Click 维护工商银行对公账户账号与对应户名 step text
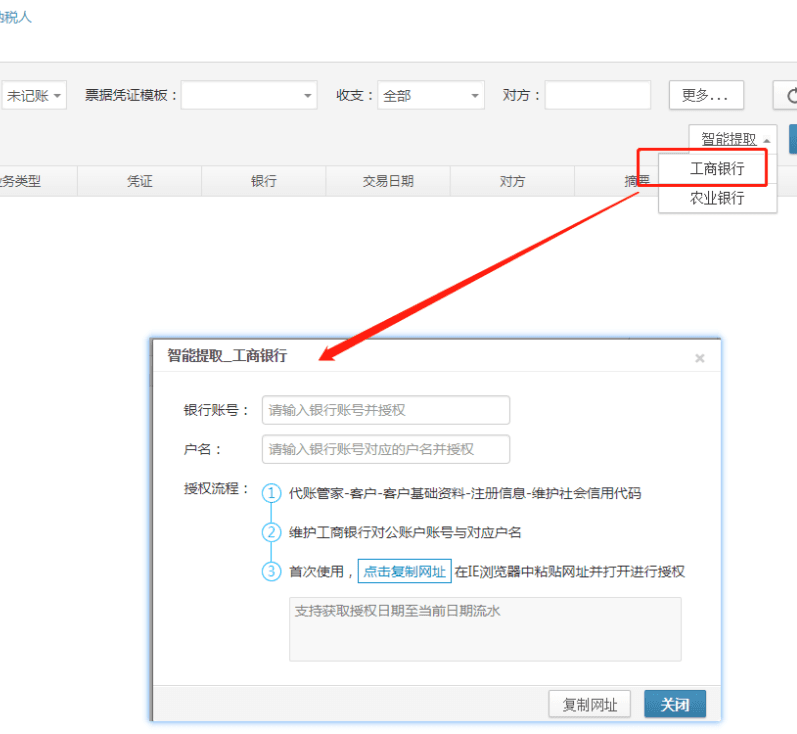This screenshot has width=797, height=734. coord(405,532)
